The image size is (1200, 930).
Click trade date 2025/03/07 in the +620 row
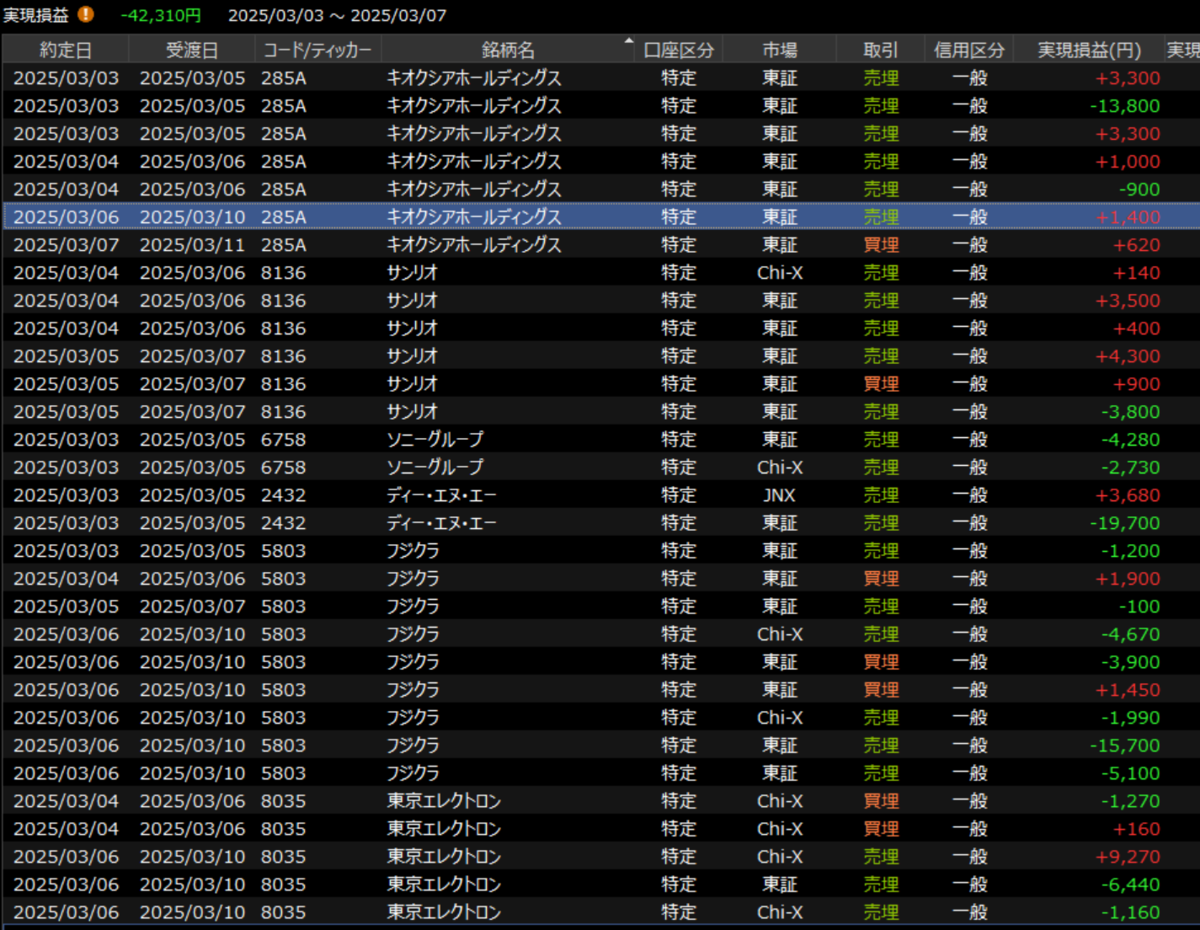(x=66, y=245)
